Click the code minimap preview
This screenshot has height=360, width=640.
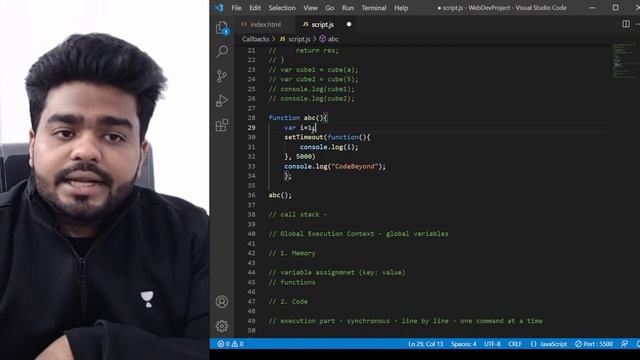624,60
